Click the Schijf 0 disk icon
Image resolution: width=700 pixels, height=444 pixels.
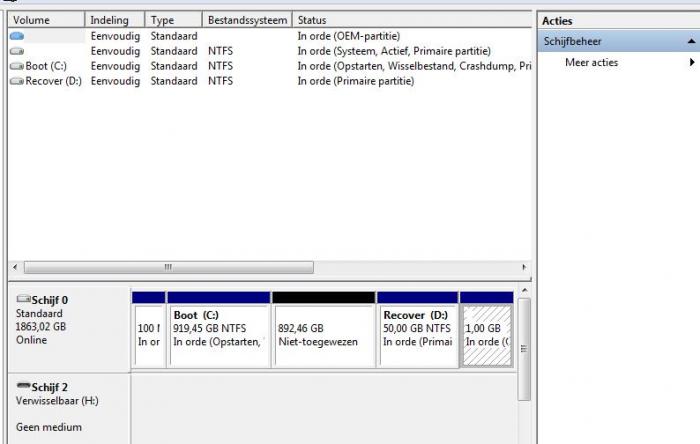point(23,299)
